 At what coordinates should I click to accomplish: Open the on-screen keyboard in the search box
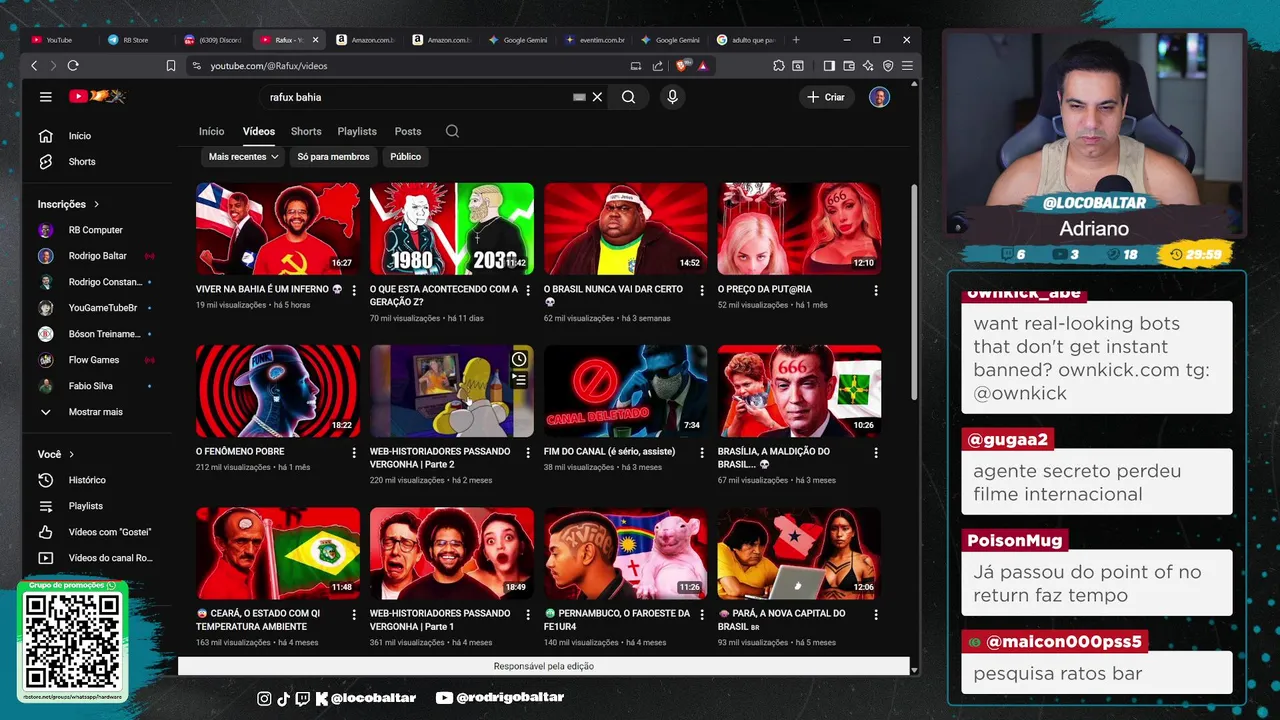579,97
